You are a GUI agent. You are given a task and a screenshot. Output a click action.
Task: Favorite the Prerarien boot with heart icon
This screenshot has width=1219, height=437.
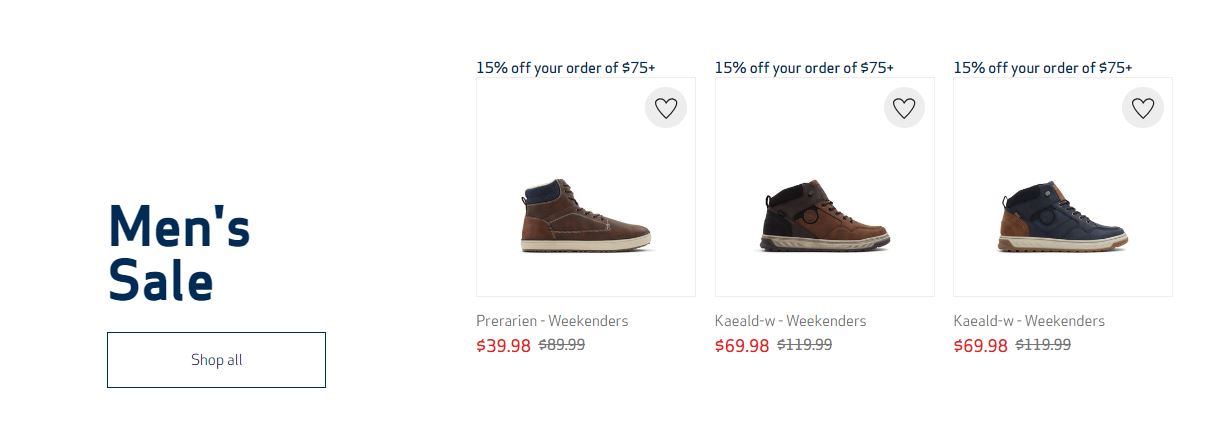(665, 107)
